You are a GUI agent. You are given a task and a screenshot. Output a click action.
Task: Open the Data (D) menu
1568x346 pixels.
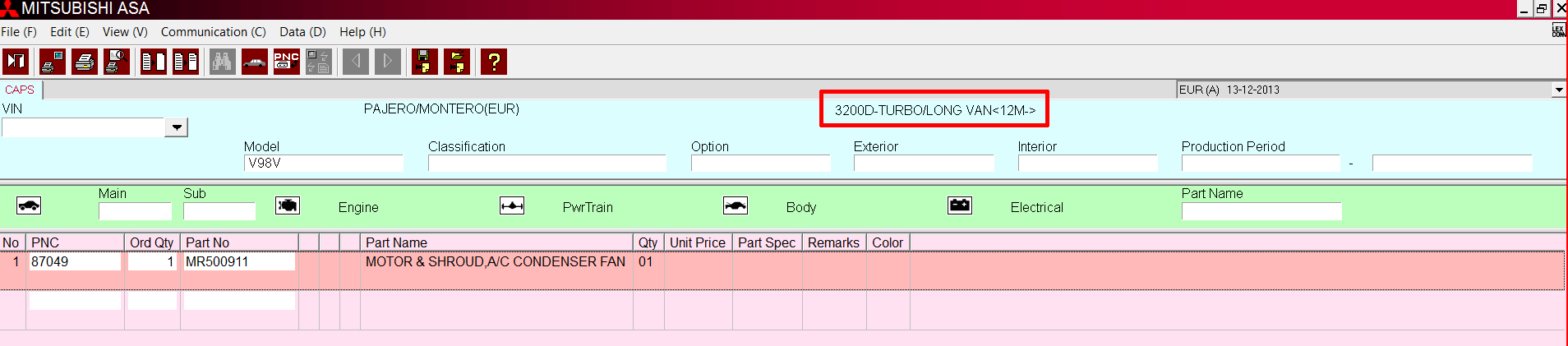pyautogui.click(x=302, y=32)
